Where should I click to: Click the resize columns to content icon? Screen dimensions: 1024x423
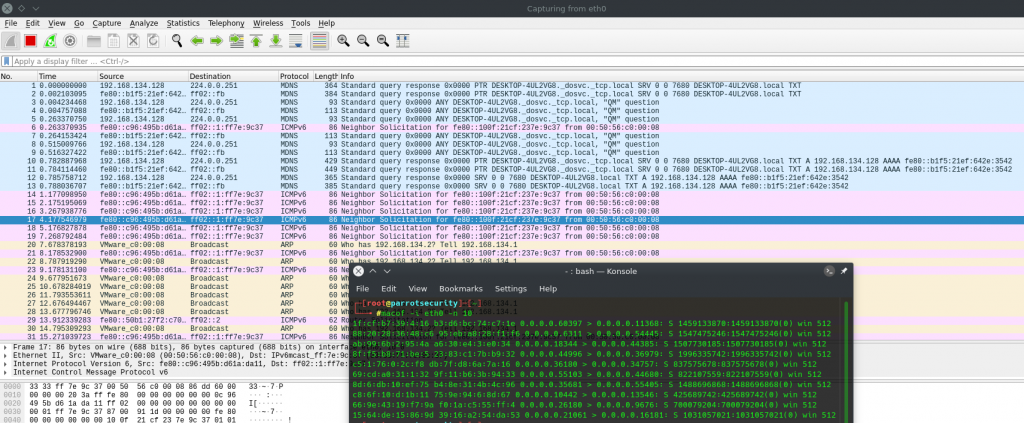(x=402, y=40)
